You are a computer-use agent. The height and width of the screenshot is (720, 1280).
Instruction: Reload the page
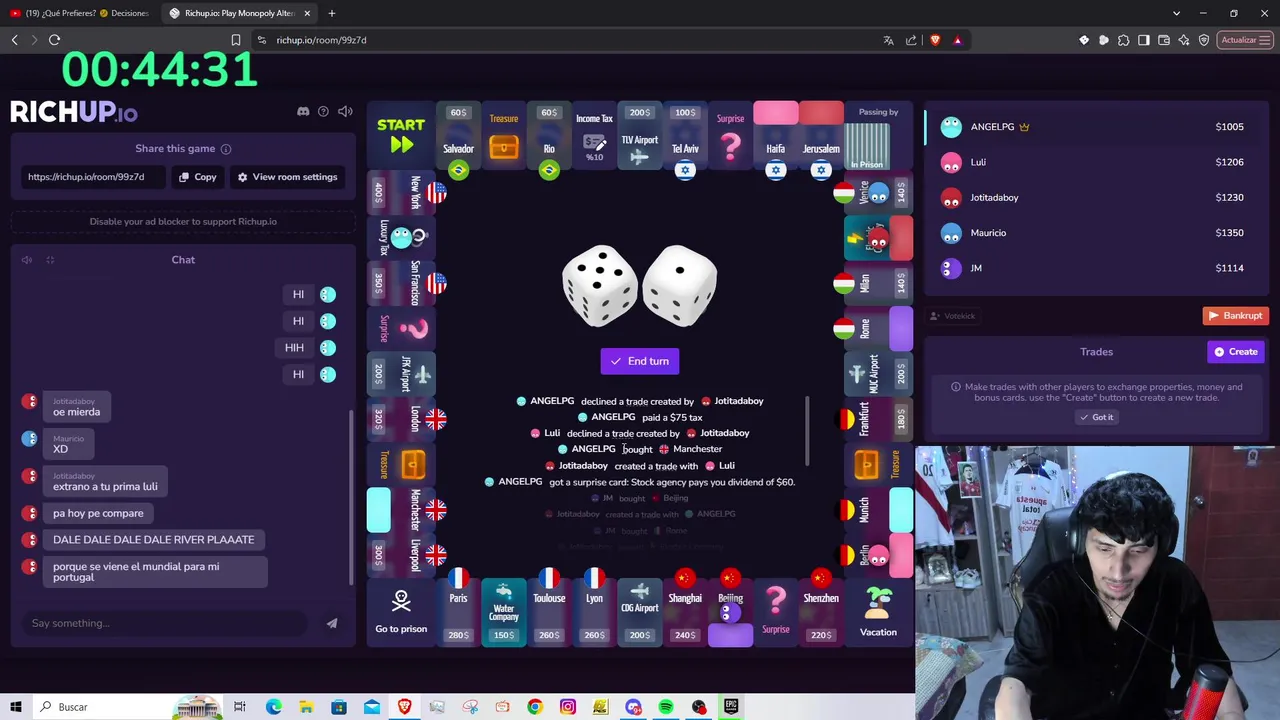54,40
